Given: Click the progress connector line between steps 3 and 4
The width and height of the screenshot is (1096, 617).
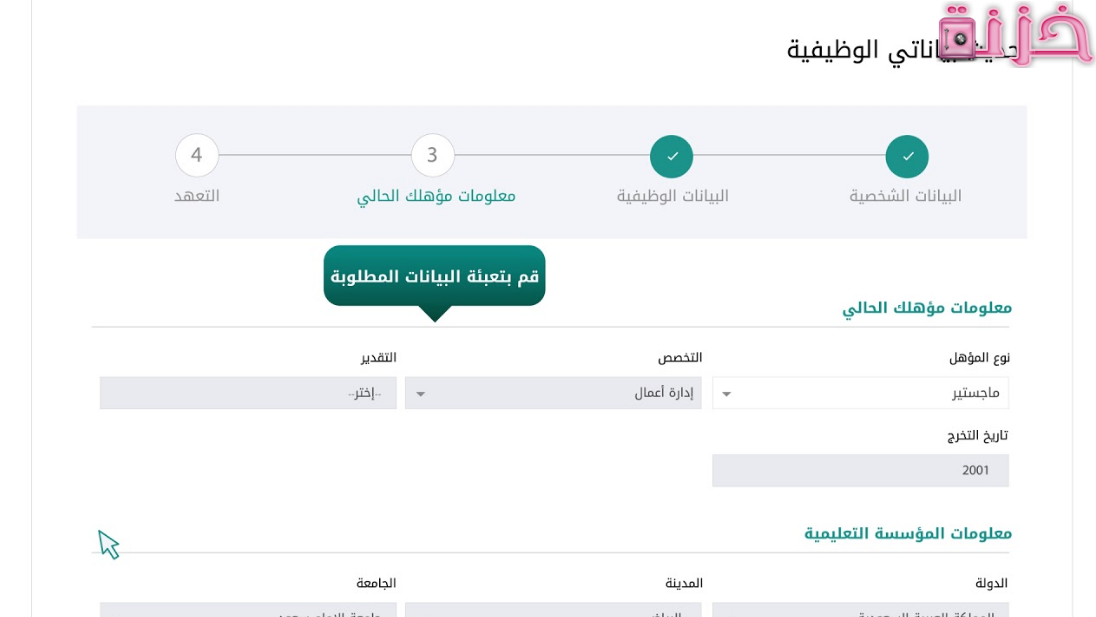Looking at the screenshot, I should 315,155.
